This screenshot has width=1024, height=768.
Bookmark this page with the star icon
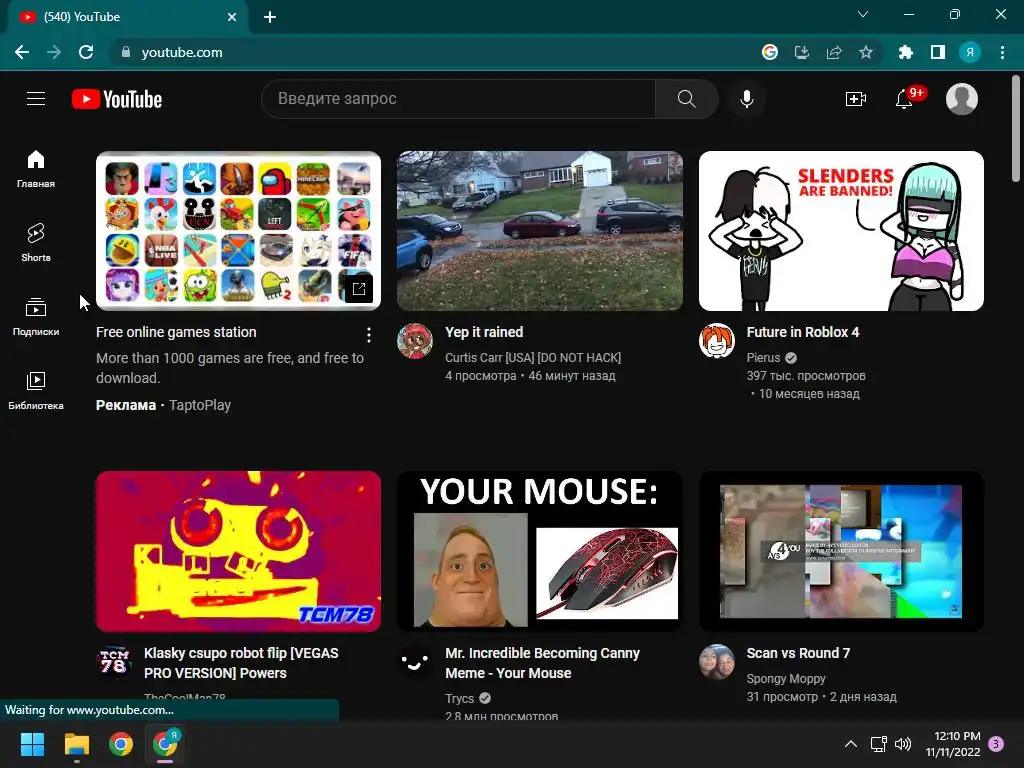coord(866,52)
